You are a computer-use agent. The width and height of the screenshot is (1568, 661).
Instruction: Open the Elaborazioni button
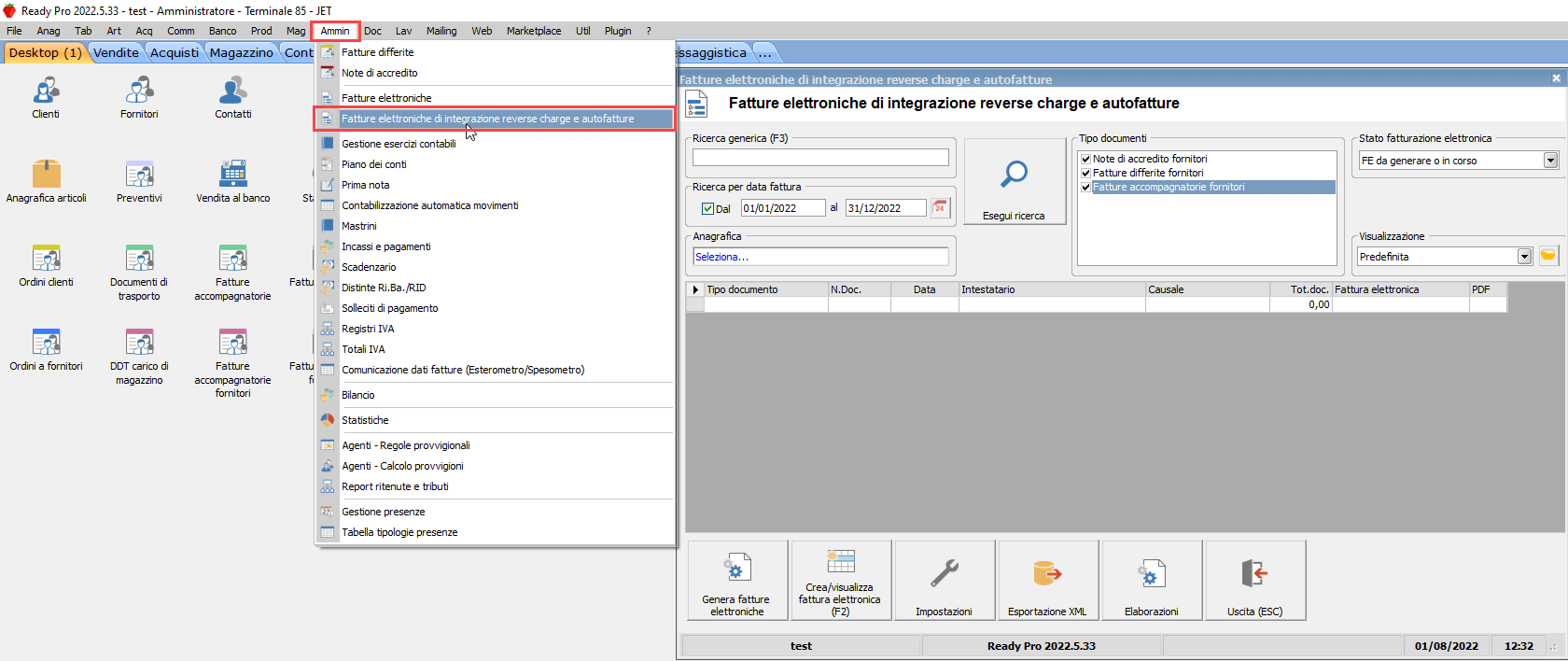tap(1151, 580)
